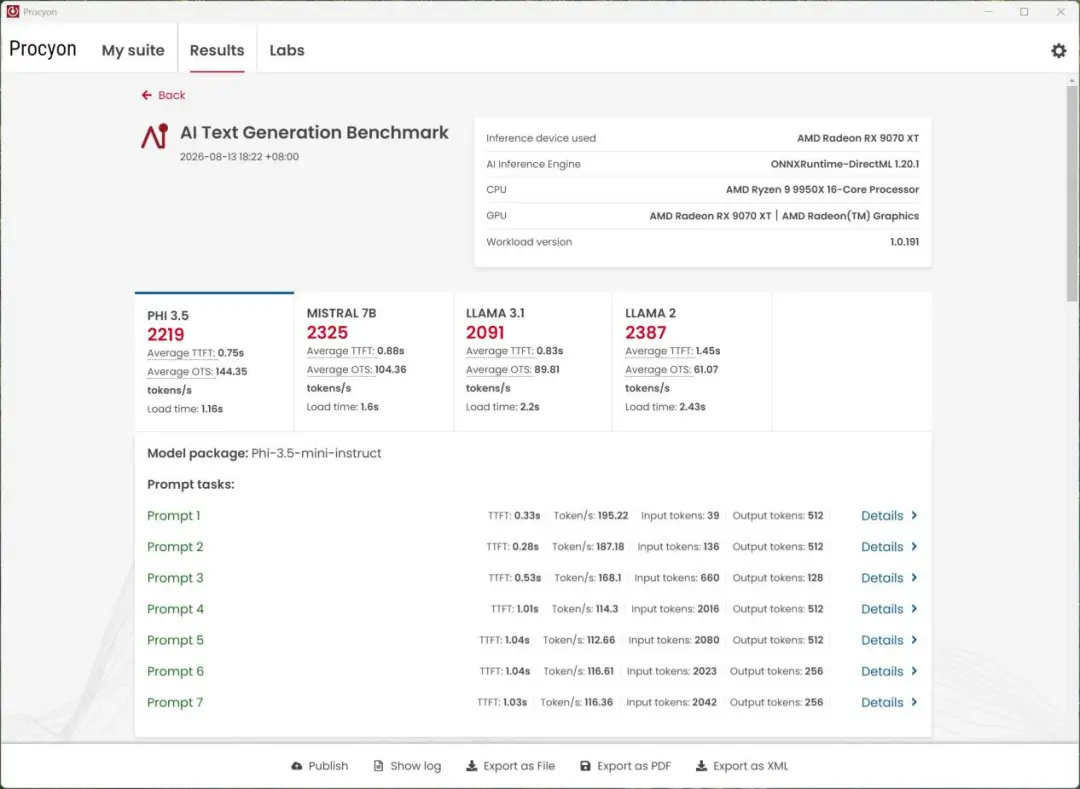Click the vertical scrollbar thumb
The width and height of the screenshot is (1080, 789).
[x=1072, y=193]
